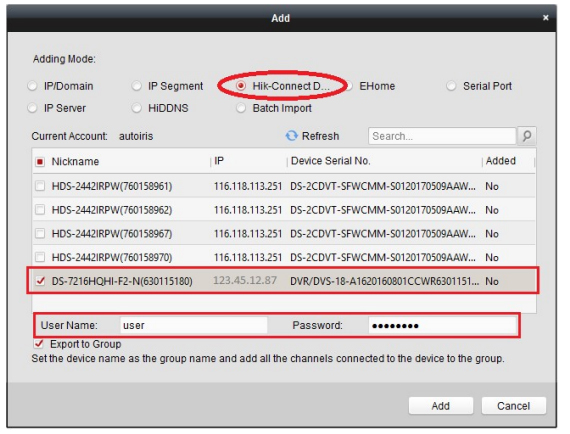Select device name HDS-2442IRPW(760158967)
Image resolution: width=570 pixels, height=434 pixels.
pos(112,234)
